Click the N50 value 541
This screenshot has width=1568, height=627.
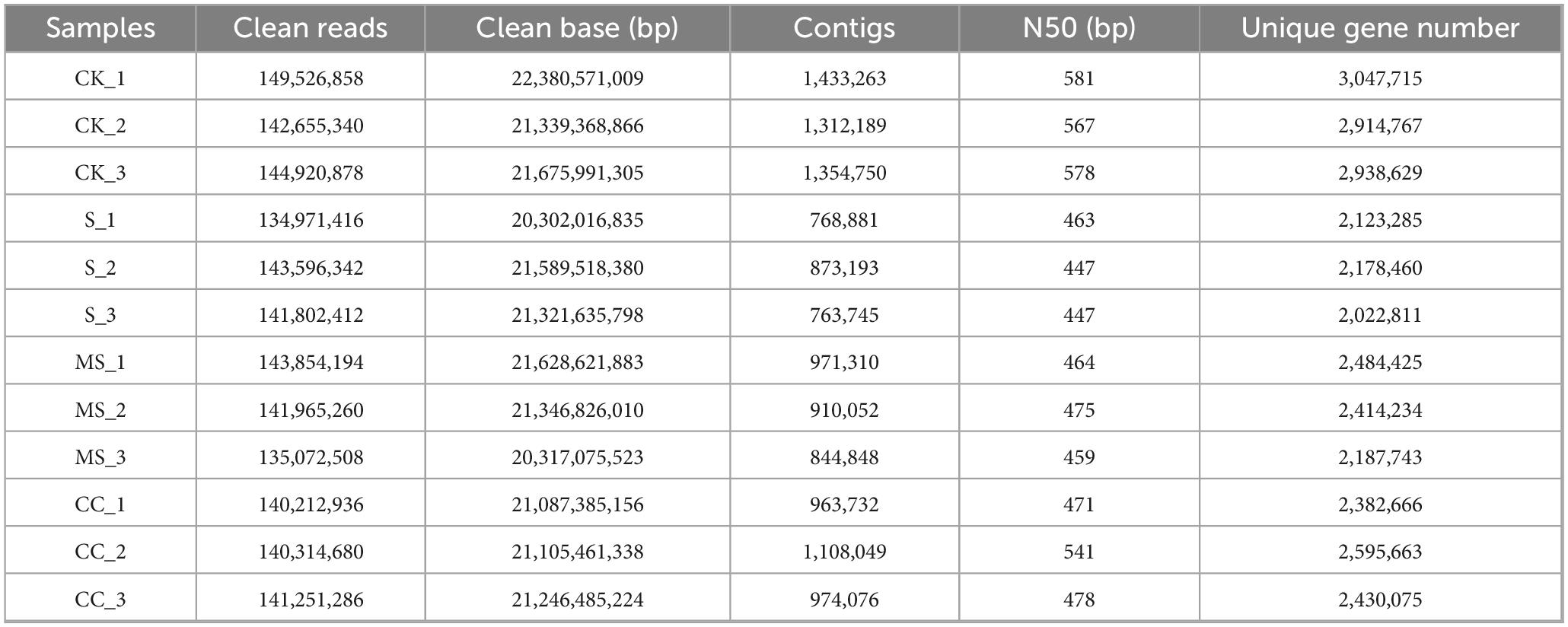tap(1079, 552)
